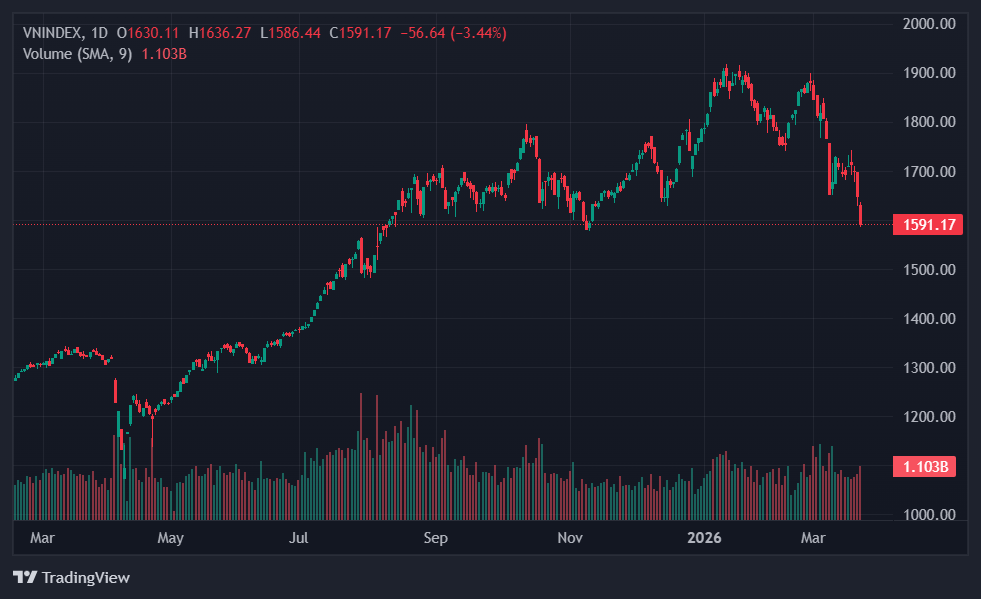Click the leftmost Mar label on the time axis
981x599 pixels.
(42, 538)
